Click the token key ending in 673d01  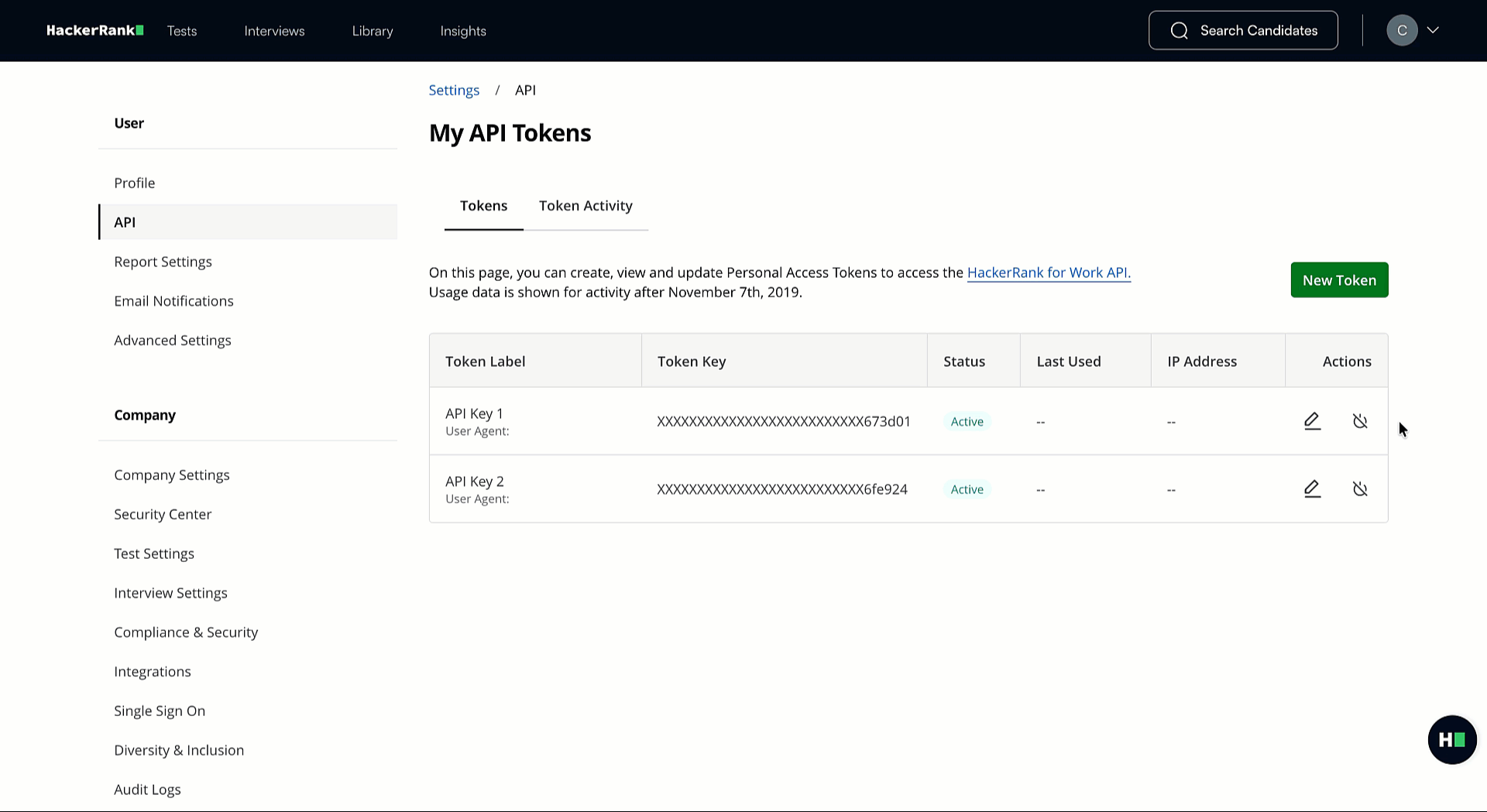[784, 422]
